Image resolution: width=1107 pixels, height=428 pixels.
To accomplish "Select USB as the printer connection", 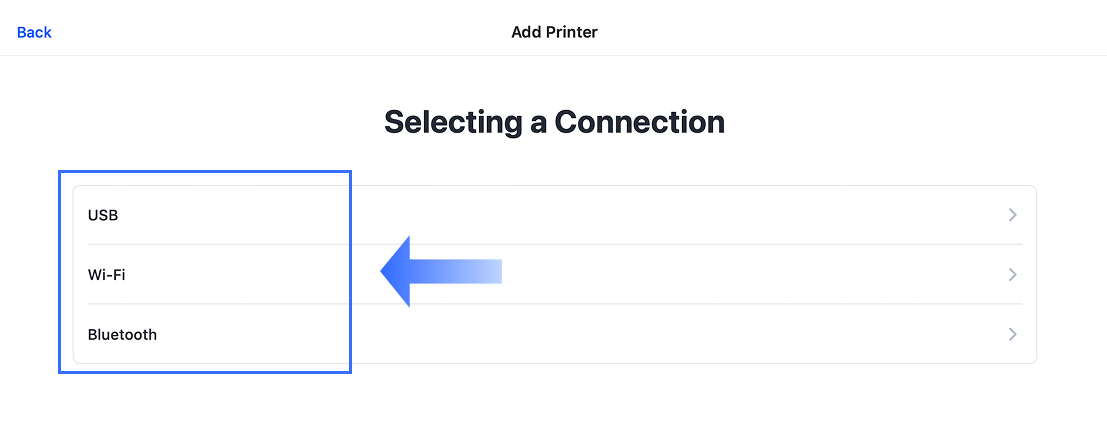I will coord(554,215).
